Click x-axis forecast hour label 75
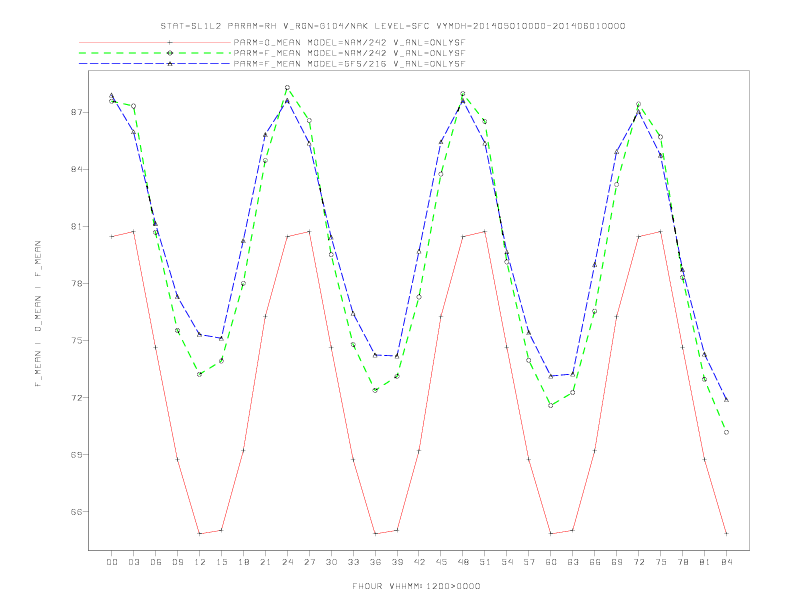792x612 pixels. [x=661, y=562]
